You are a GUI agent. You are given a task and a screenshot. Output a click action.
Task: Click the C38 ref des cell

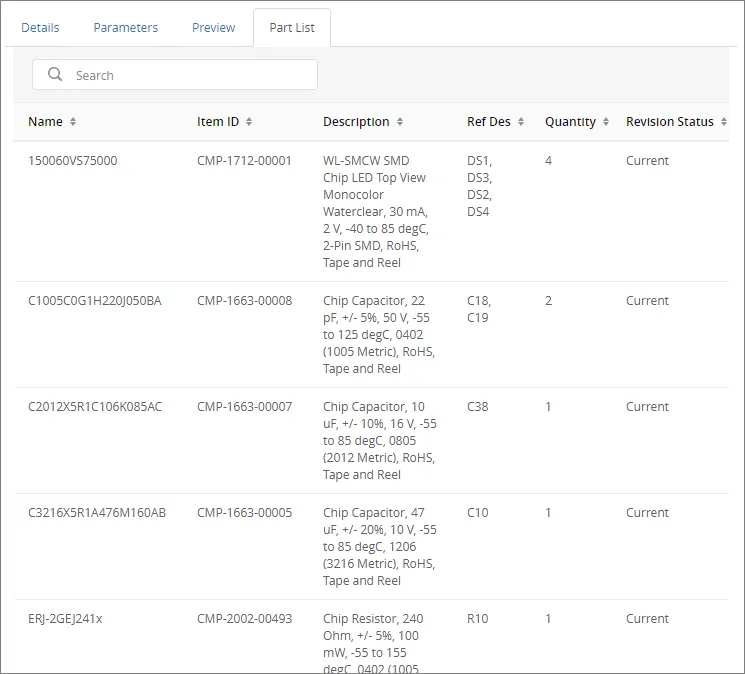point(478,407)
